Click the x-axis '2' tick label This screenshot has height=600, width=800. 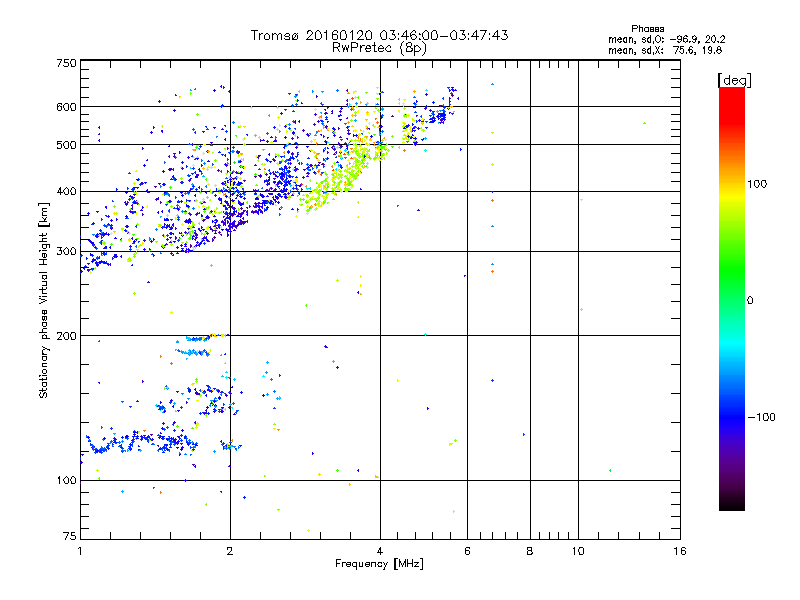pos(230,551)
